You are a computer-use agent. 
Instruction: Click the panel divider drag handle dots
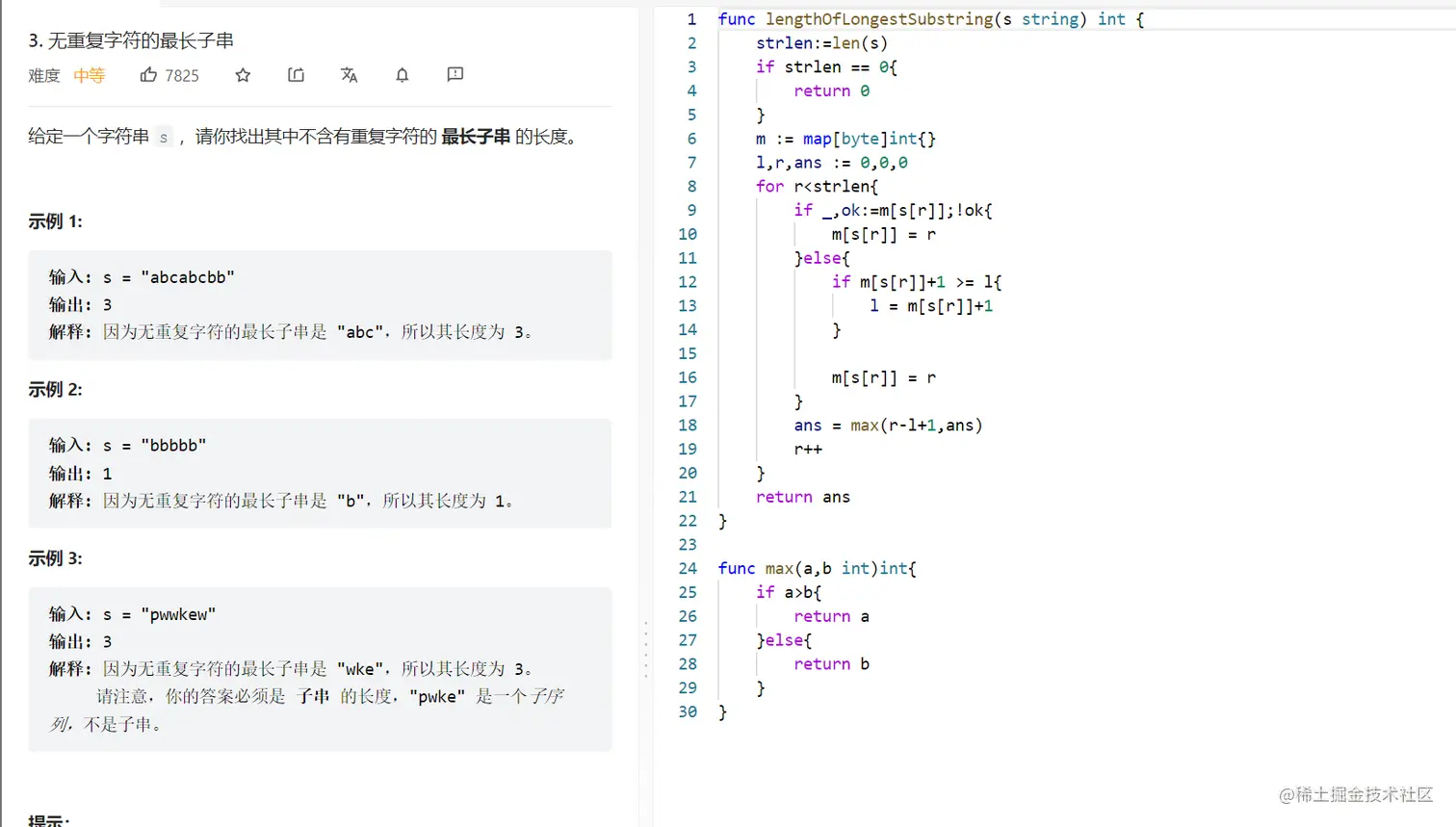click(x=645, y=650)
